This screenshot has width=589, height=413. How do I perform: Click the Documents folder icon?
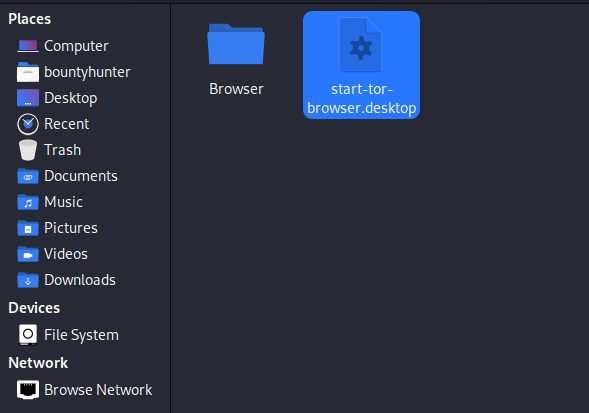28,176
